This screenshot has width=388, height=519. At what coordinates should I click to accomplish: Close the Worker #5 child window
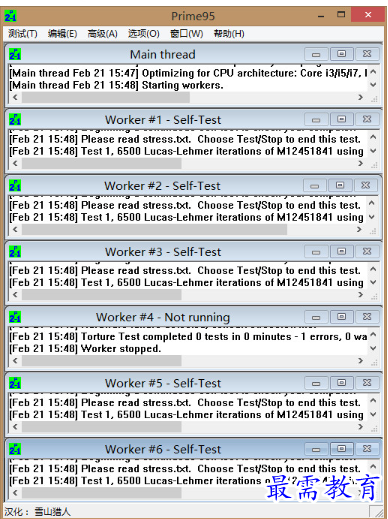(367, 383)
